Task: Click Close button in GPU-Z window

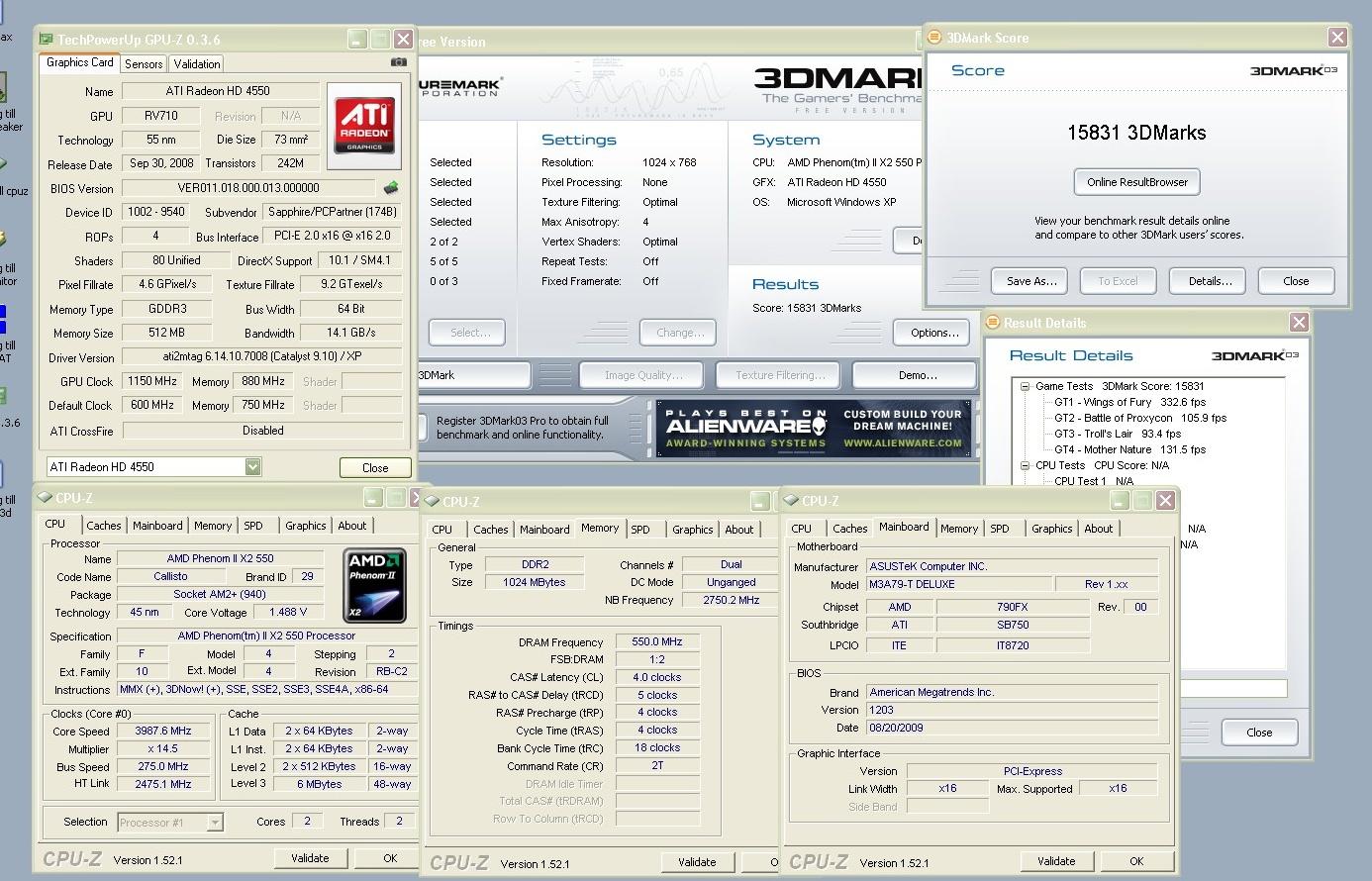Action: (x=375, y=467)
